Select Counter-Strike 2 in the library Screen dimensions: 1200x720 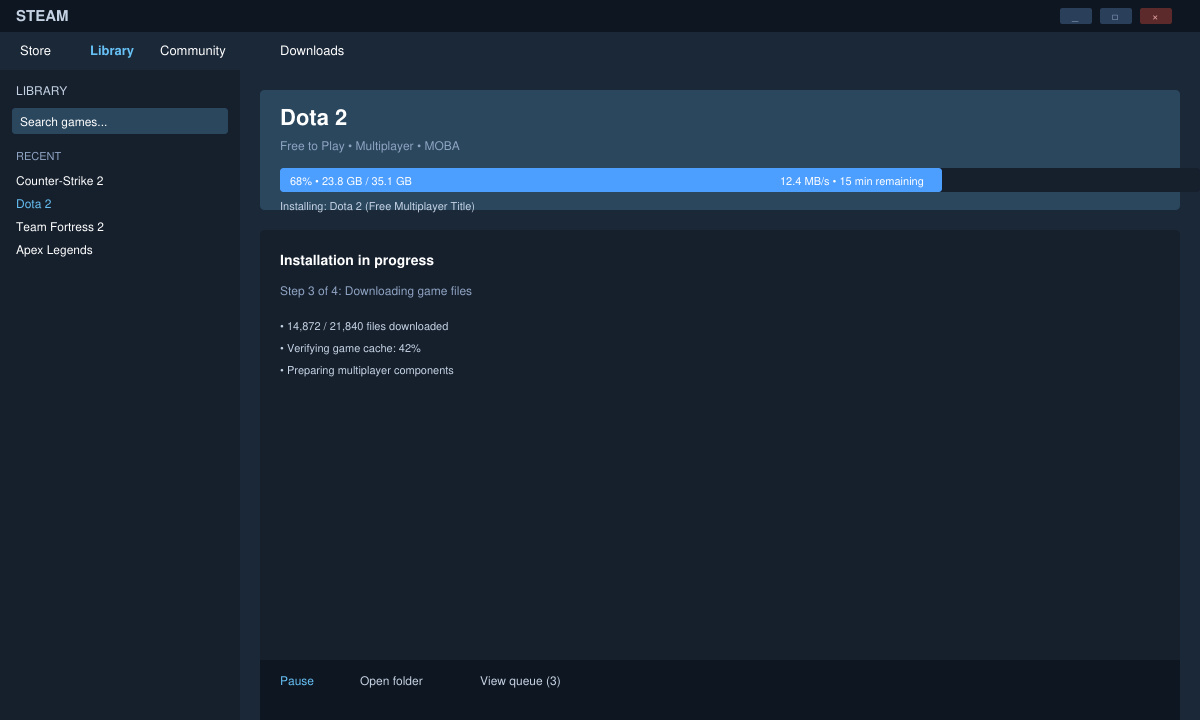[60, 181]
